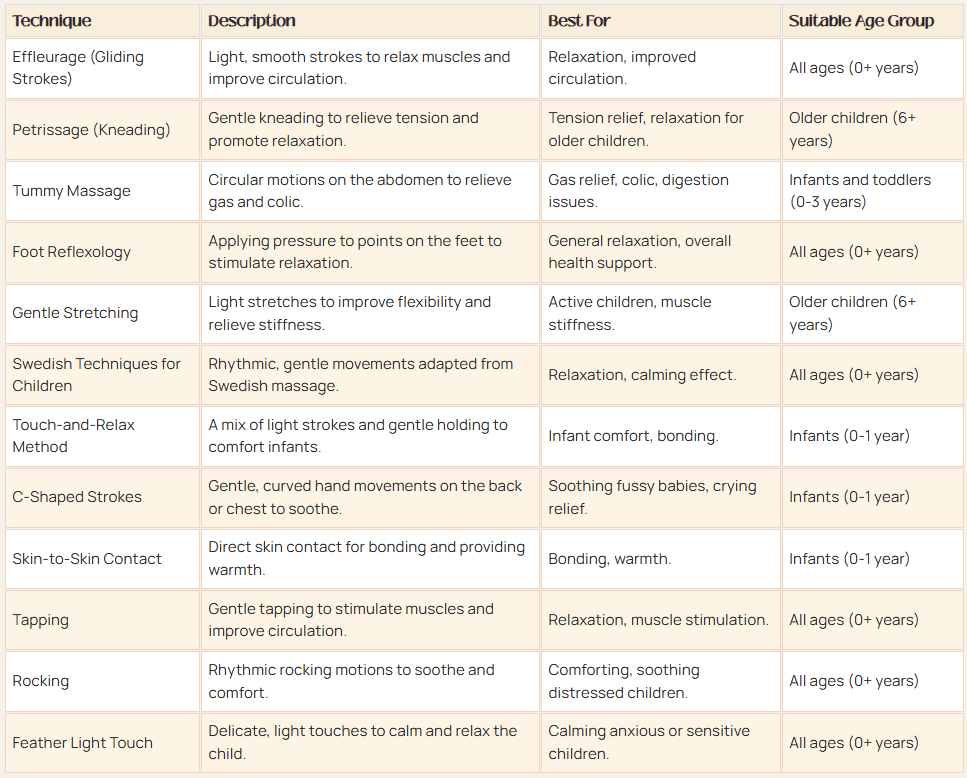
Task: Click the Foot Reflexology technique cell
Action: tap(71, 252)
